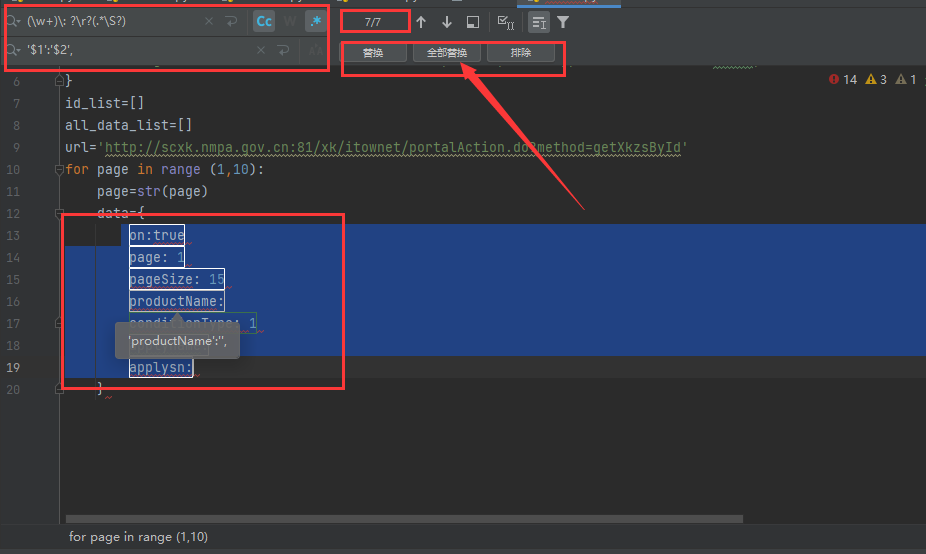Click the horizontal editor scrollbar
The height and width of the screenshot is (554, 926).
pos(405,519)
